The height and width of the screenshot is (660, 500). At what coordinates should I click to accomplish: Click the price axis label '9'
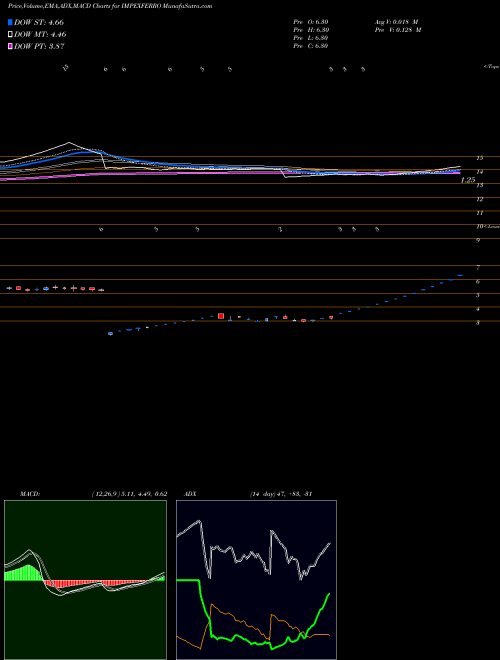478,241
